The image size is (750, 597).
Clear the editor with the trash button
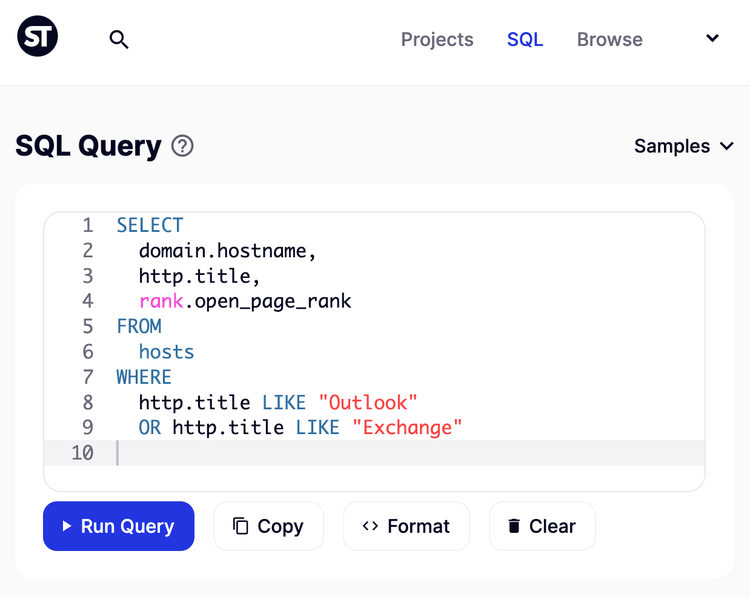point(542,526)
